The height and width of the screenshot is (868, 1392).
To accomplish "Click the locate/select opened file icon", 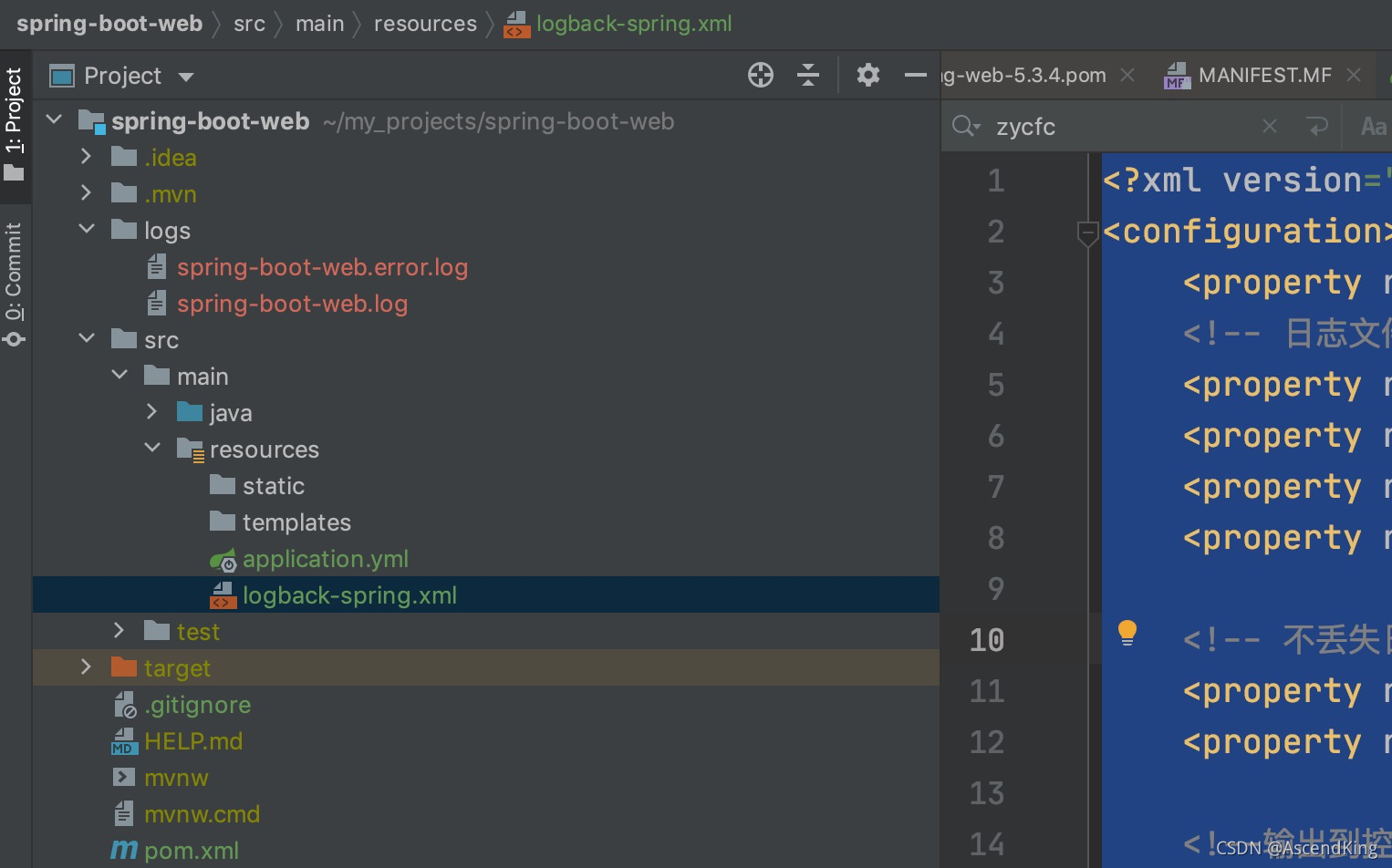I will 760,75.
